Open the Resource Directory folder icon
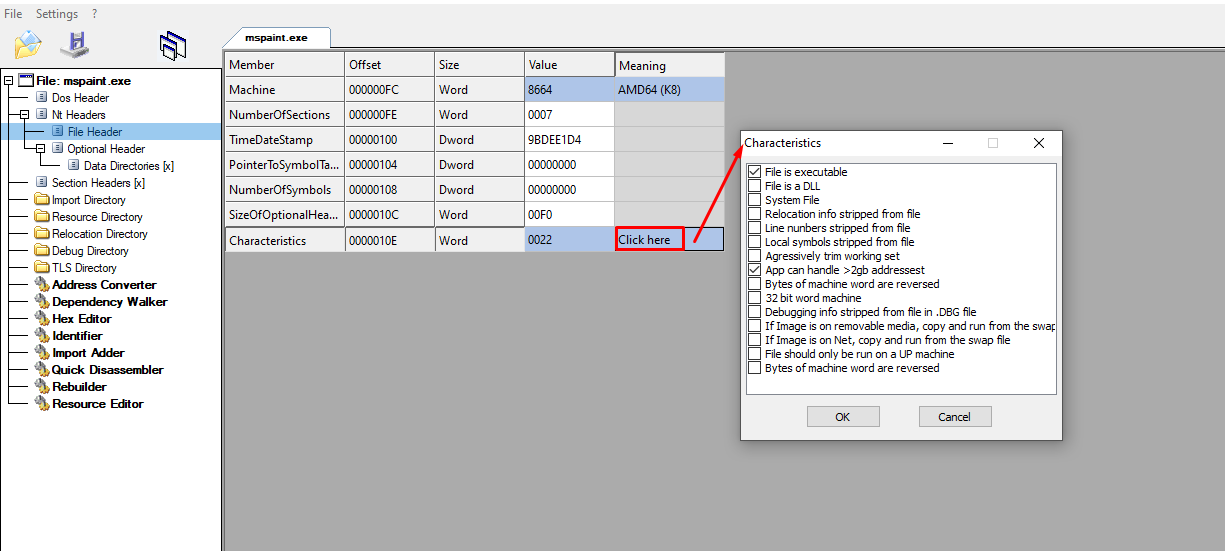Image resolution: width=1225 pixels, height=551 pixels. click(x=42, y=217)
